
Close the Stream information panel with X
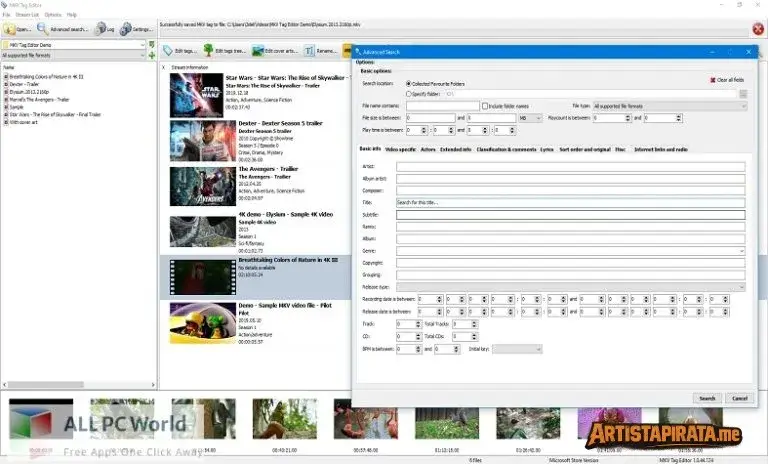coord(164,67)
